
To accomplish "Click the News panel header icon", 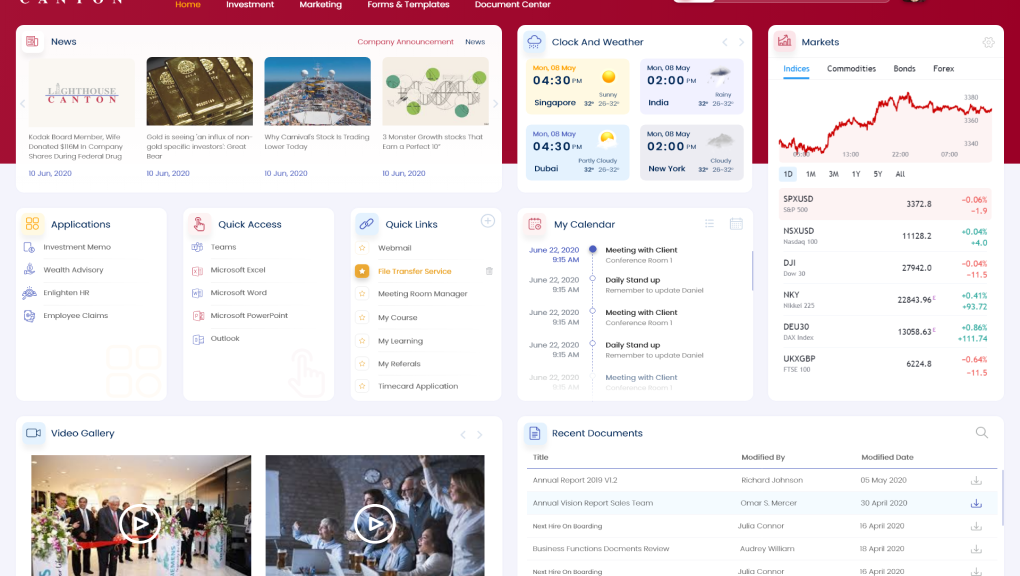I will (32, 41).
